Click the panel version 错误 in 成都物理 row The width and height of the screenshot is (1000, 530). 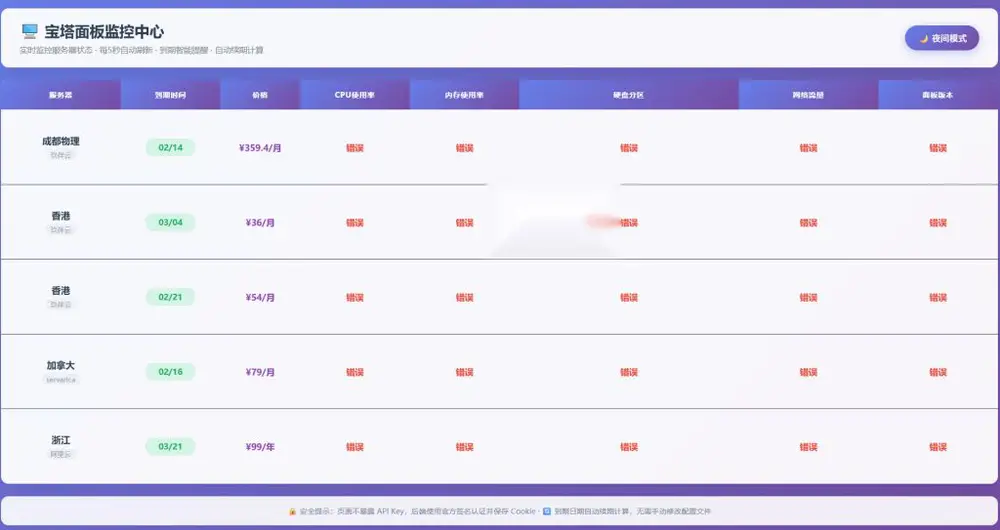(938, 148)
